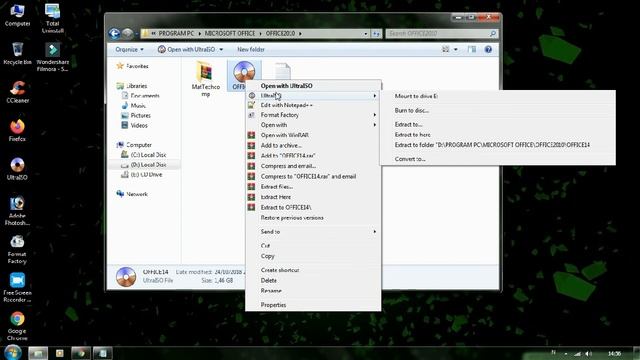Select Mount to drive E: in UltraISO submenu
This screenshot has width=640, height=360.
(x=498, y=96)
